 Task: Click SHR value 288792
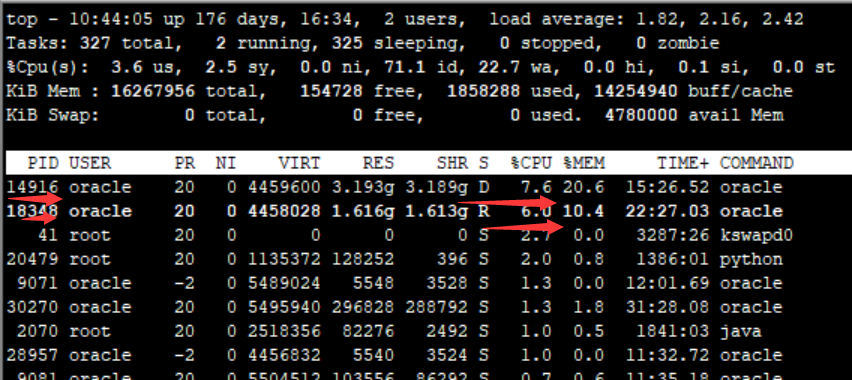pos(436,307)
